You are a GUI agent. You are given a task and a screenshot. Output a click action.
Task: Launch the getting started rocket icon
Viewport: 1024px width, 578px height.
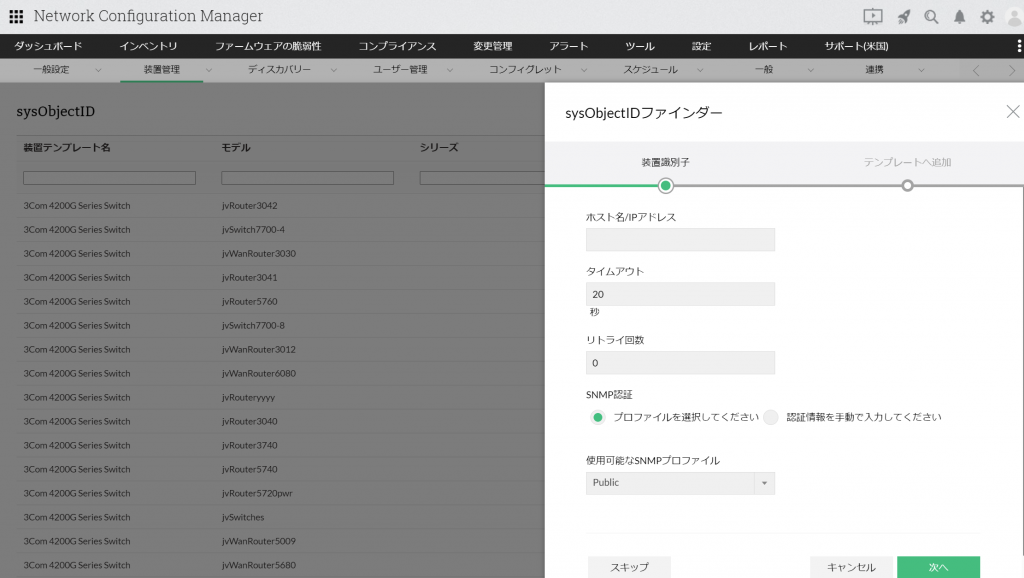[x=904, y=15]
